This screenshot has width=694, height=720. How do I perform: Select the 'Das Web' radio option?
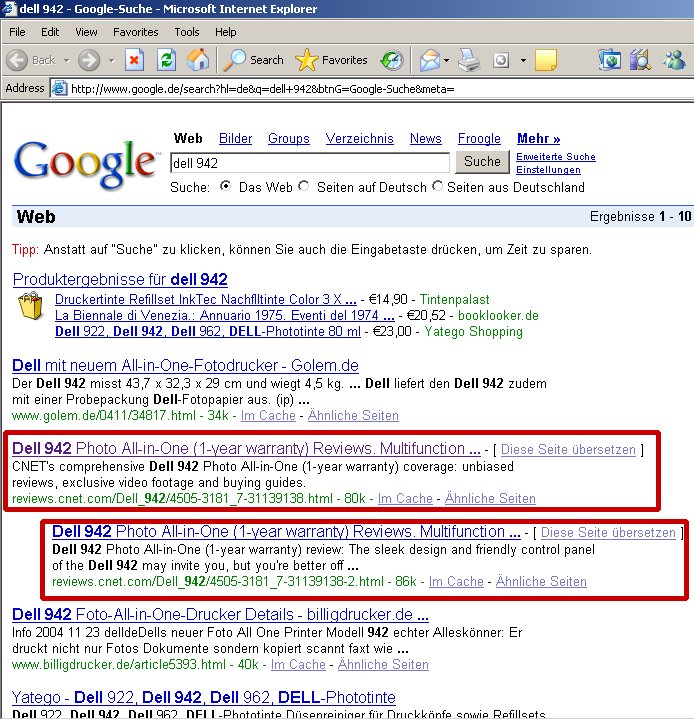pyautogui.click(x=225, y=186)
